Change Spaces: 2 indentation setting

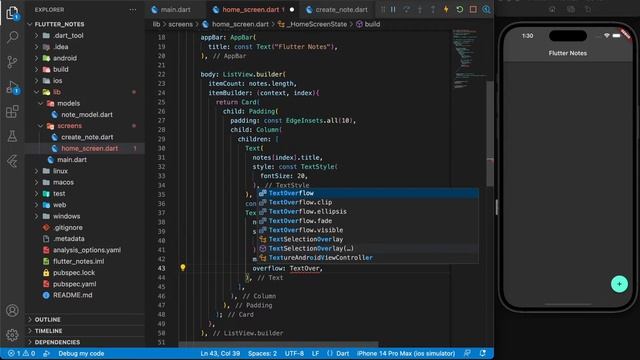262,353
